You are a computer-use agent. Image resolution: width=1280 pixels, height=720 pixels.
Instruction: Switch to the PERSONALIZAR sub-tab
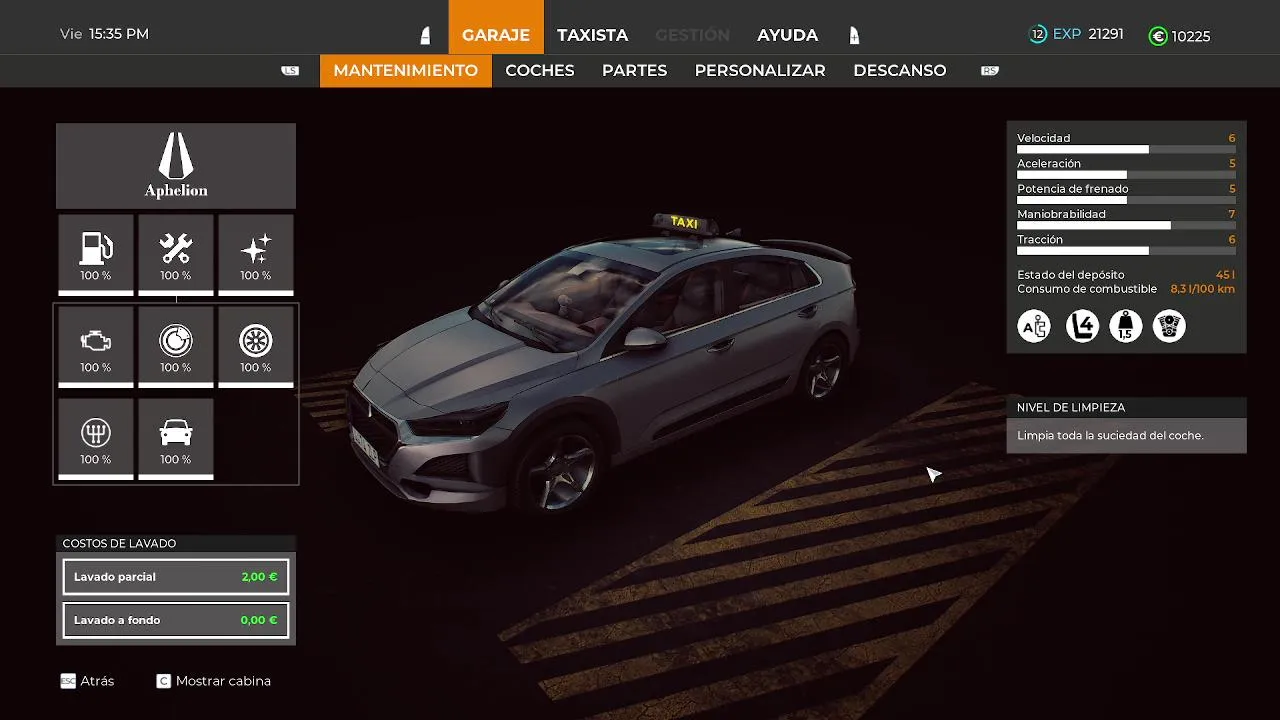[760, 71]
